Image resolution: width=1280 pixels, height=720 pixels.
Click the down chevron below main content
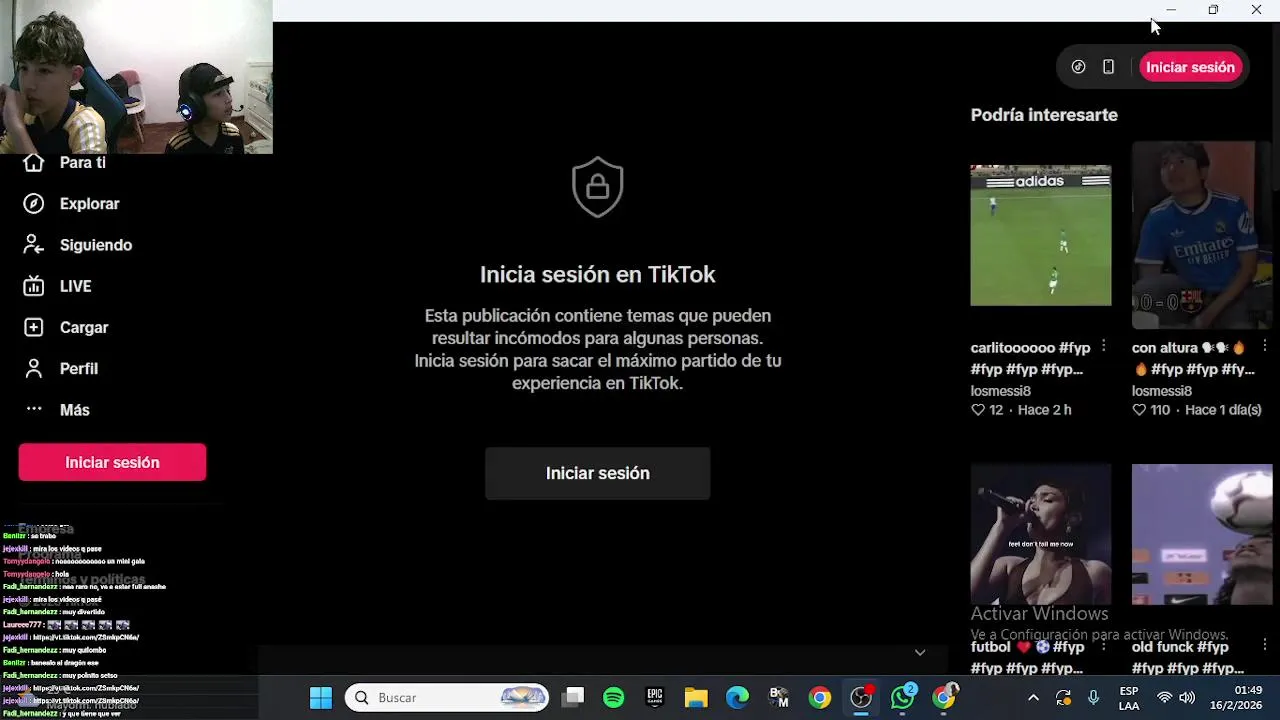[920, 653]
